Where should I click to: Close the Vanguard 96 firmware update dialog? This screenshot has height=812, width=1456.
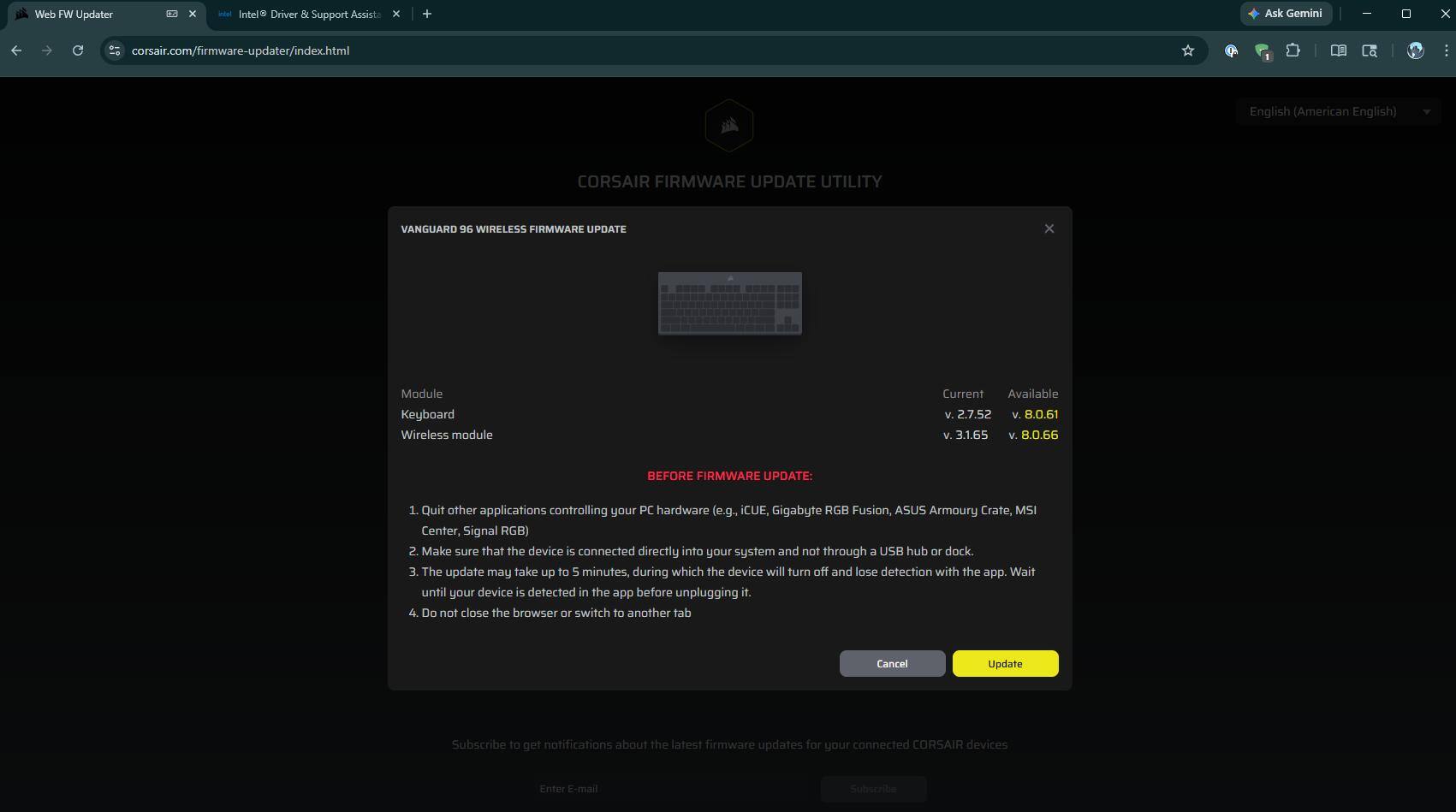pyautogui.click(x=1049, y=228)
